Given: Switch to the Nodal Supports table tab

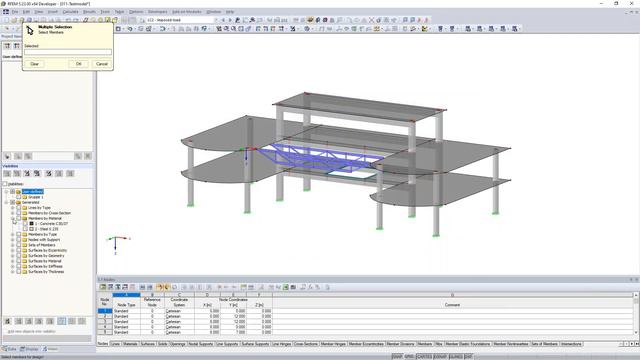Looking at the screenshot, I should [201, 344].
